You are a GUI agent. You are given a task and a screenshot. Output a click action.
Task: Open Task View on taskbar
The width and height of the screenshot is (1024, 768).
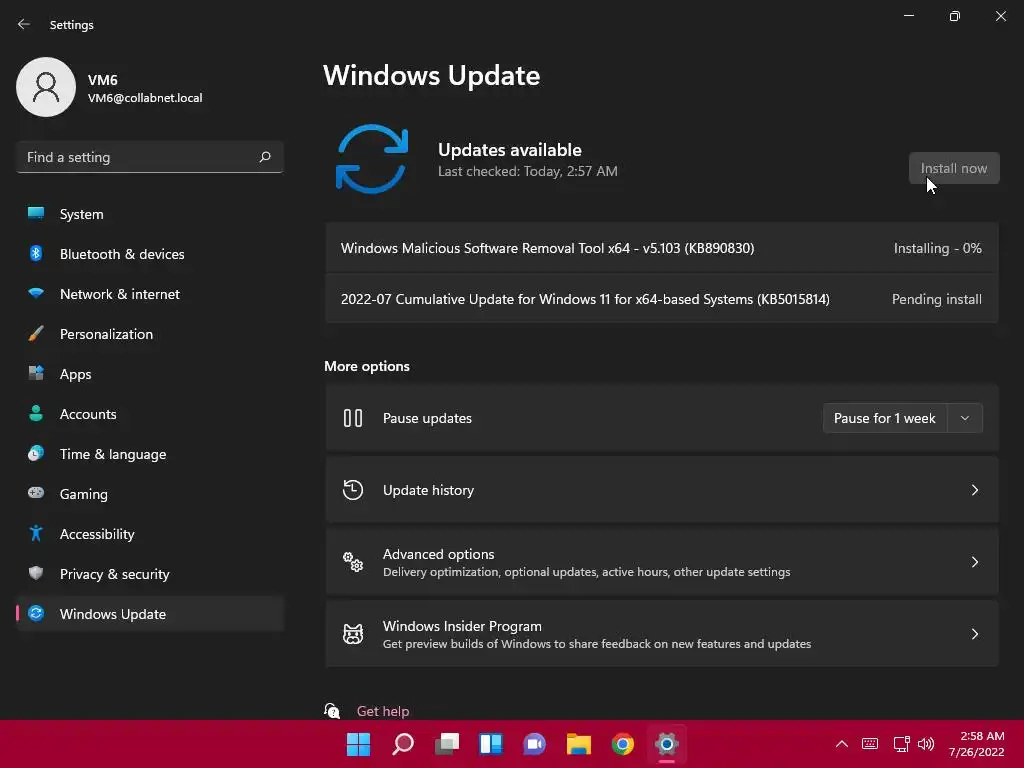[447, 744]
